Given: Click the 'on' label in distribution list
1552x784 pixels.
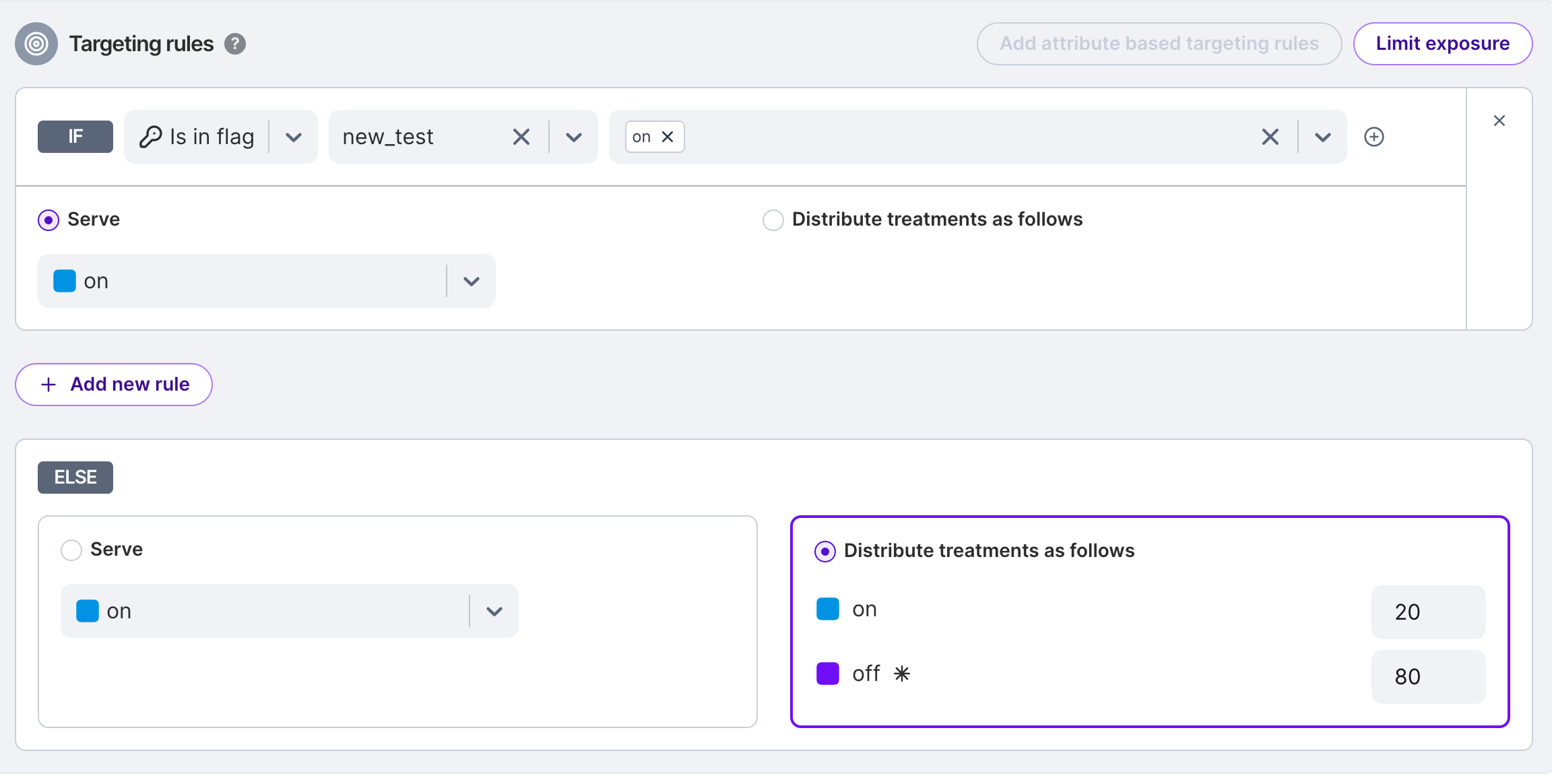Looking at the screenshot, I should point(865,609).
